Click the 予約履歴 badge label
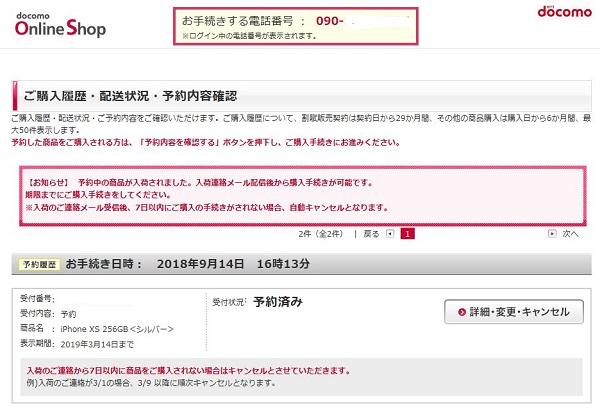Image resolution: width=600 pixels, height=410 pixels. (x=39, y=265)
